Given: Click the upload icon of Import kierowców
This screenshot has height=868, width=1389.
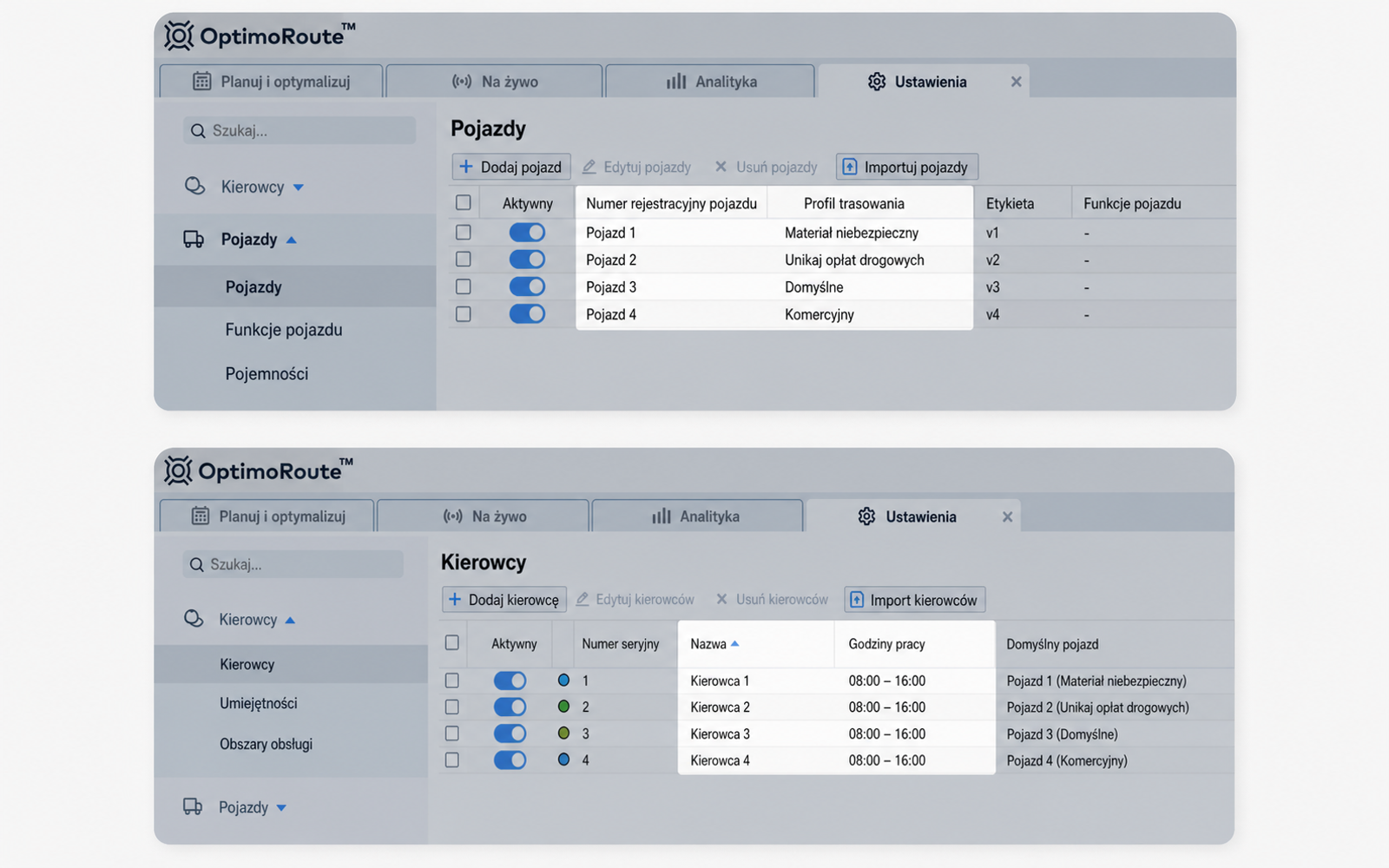Looking at the screenshot, I should click(x=857, y=600).
